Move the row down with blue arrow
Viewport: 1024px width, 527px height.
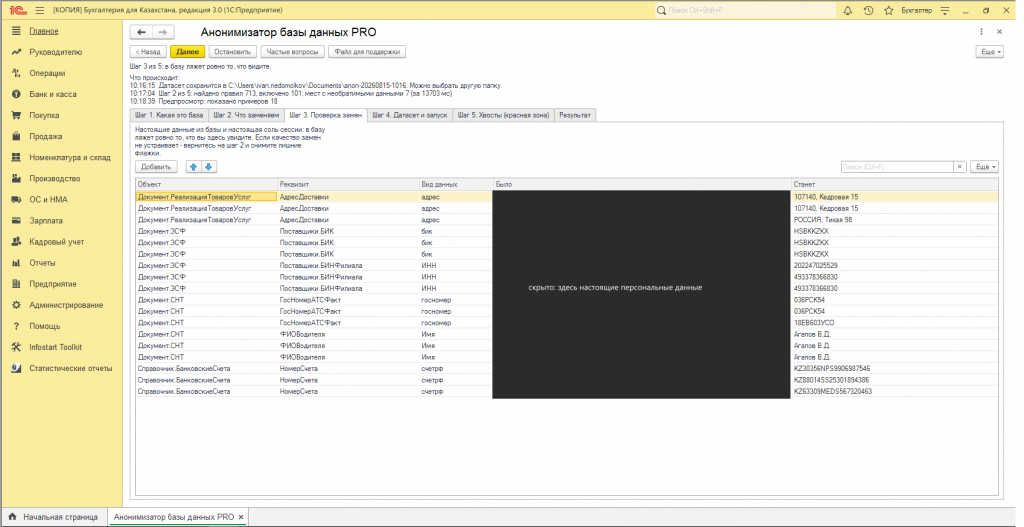(x=208, y=167)
